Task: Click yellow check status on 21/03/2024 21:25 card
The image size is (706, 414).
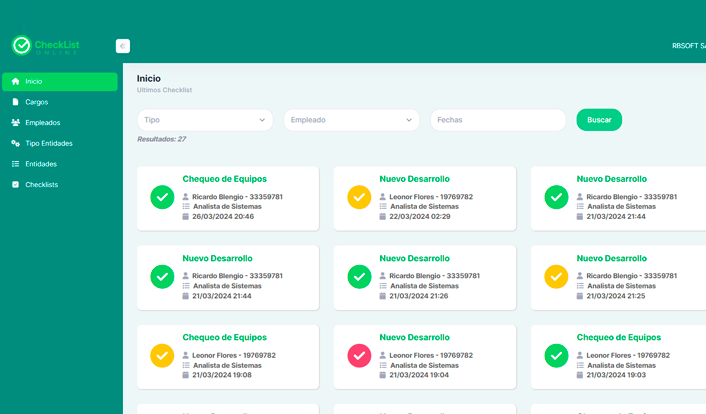Action: click(x=557, y=277)
